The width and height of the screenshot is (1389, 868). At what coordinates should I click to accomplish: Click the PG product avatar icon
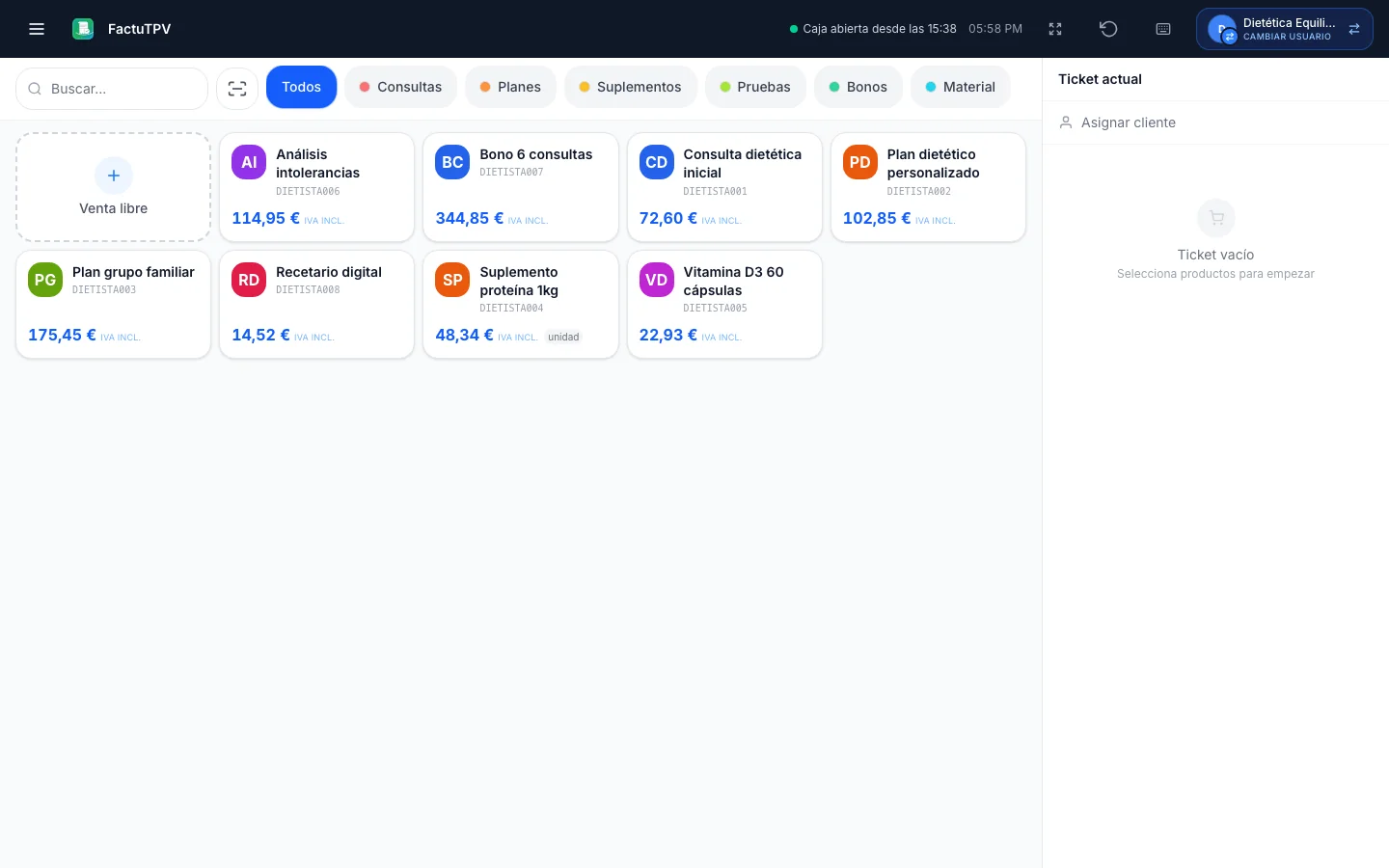(45, 280)
